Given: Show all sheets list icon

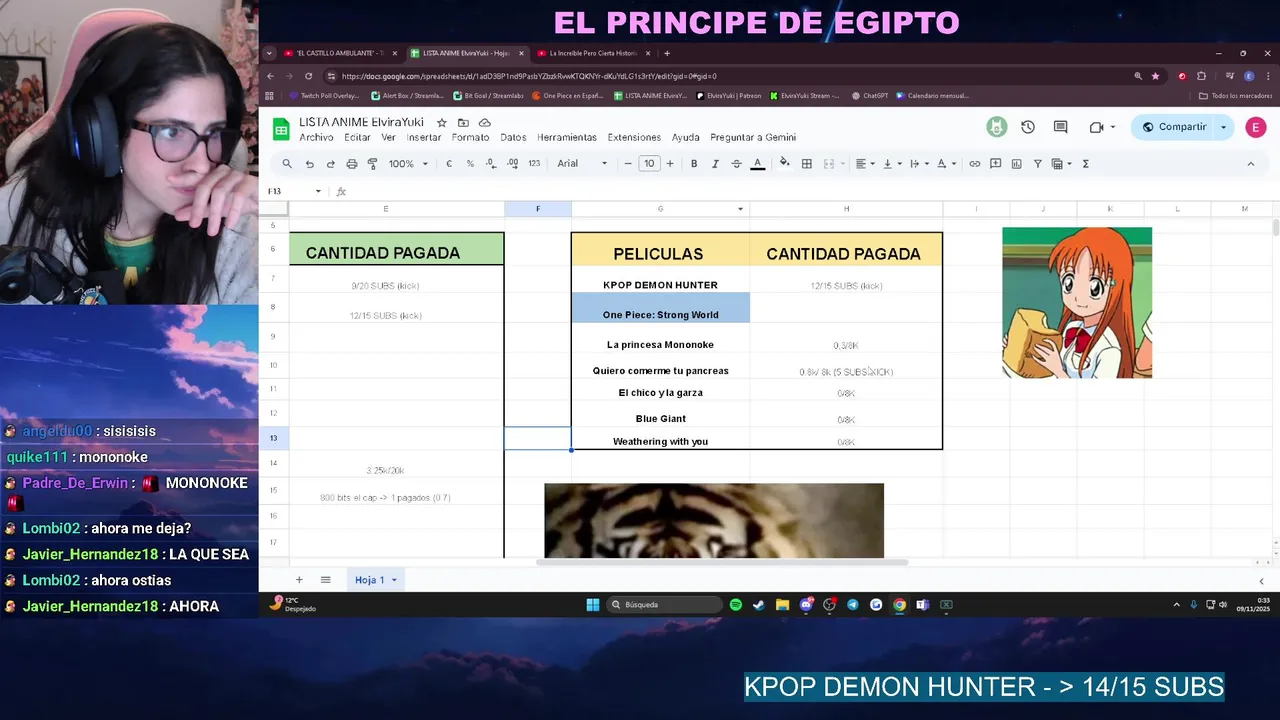Looking at the screenshot, I should 325,580.
